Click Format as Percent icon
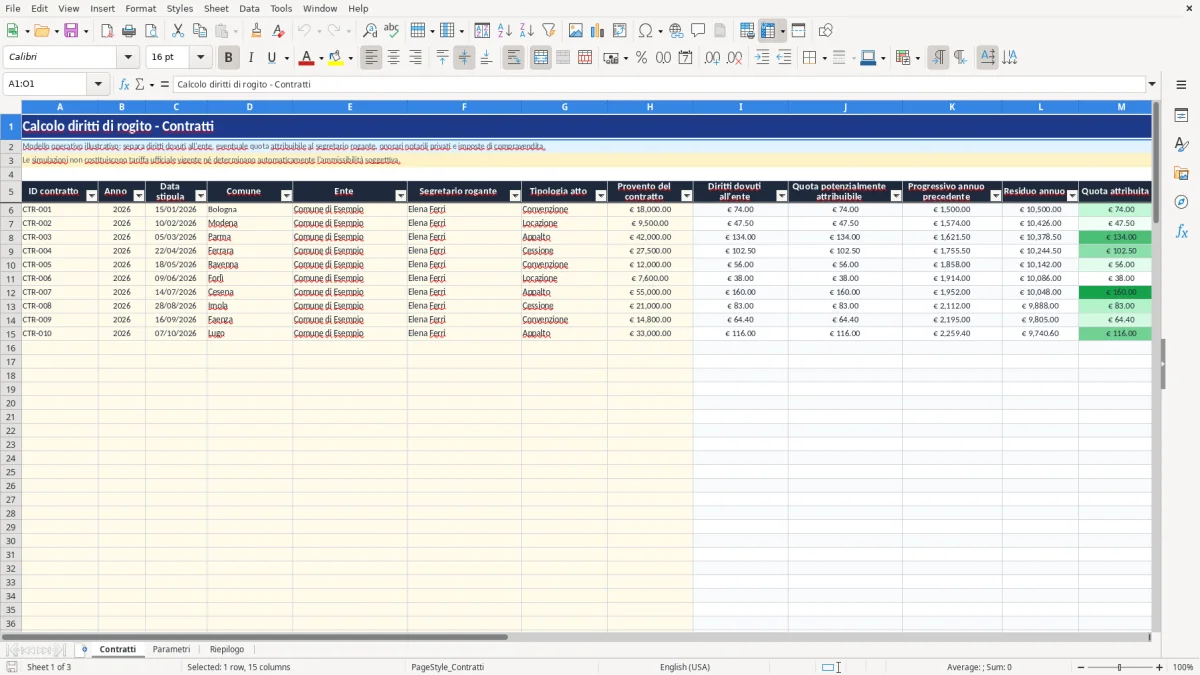The height and width of the screenshot is (675, 1200). pyautogui.click(x=641, y=58)
